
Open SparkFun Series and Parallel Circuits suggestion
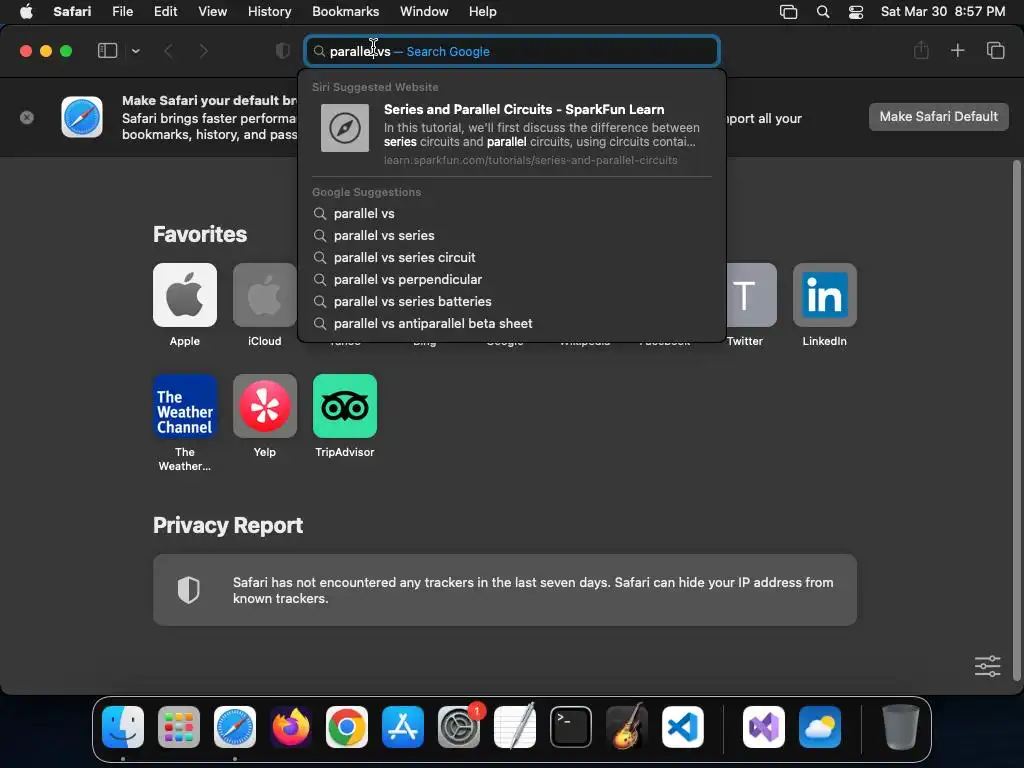coord(512,134)
